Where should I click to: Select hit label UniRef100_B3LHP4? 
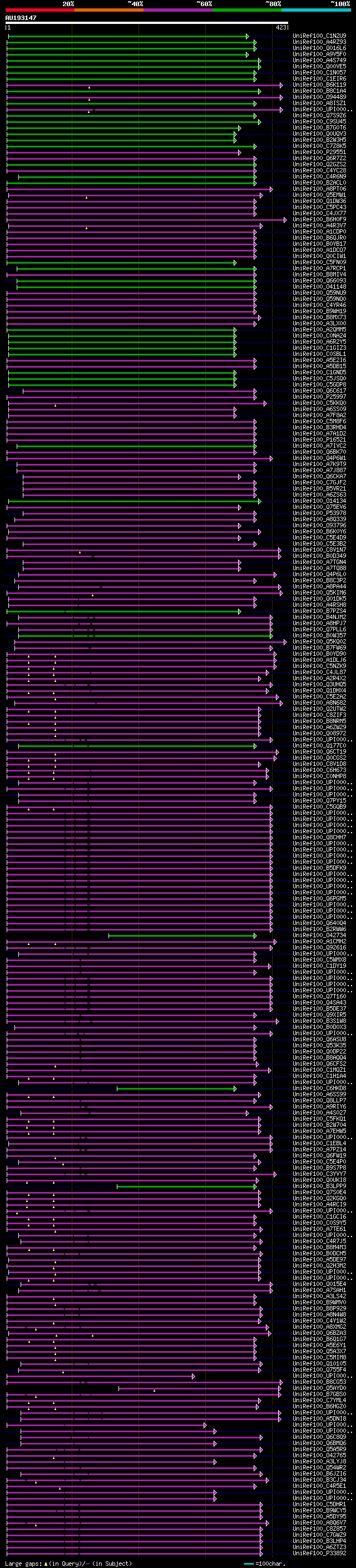(319, 1541)
